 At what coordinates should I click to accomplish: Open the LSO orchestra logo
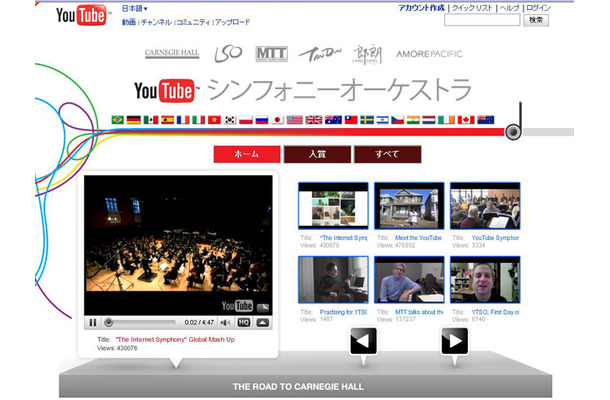(x=228, y=54)
